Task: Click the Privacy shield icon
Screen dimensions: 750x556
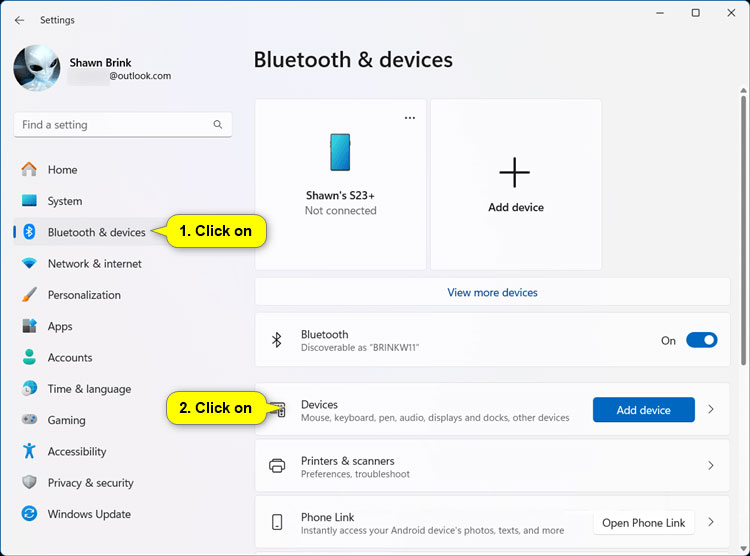Action: pyautogui.click(x=29, y=482)
